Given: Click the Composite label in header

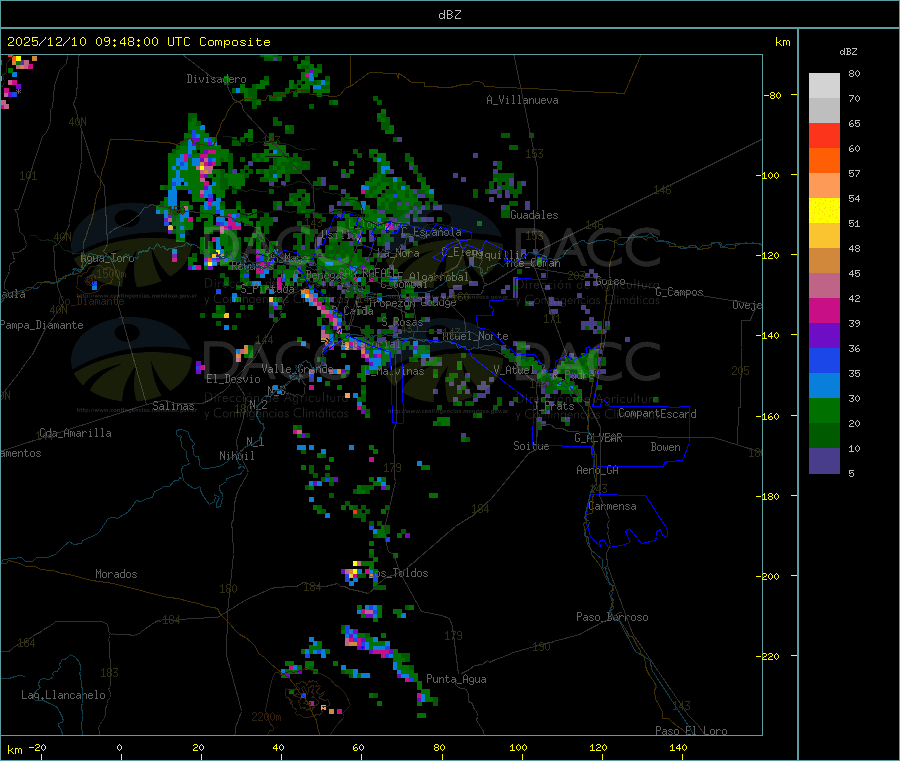Looking at the screenshot, I should (x=235, y=42).
